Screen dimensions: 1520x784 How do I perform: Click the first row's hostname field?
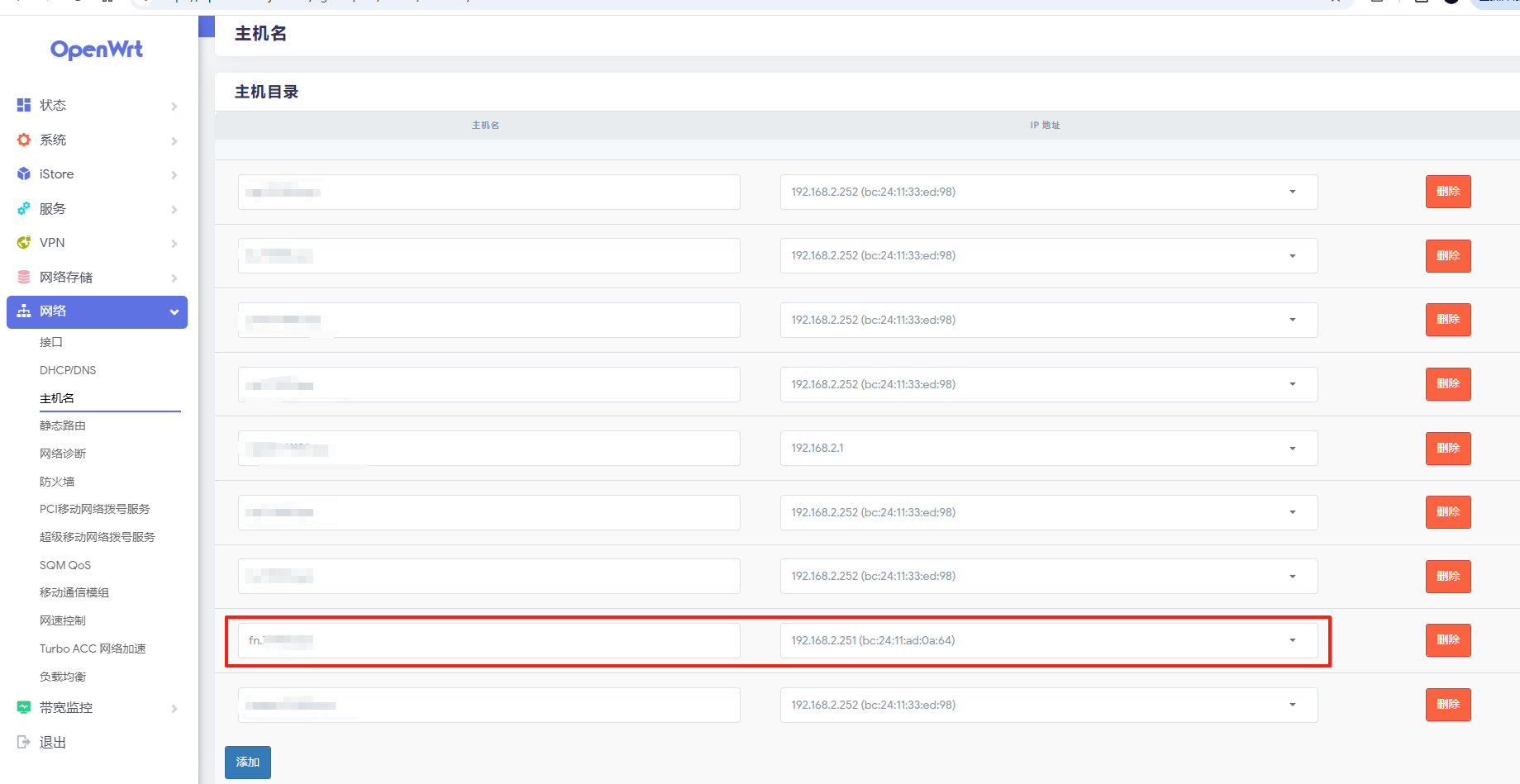tap(489, 192)
